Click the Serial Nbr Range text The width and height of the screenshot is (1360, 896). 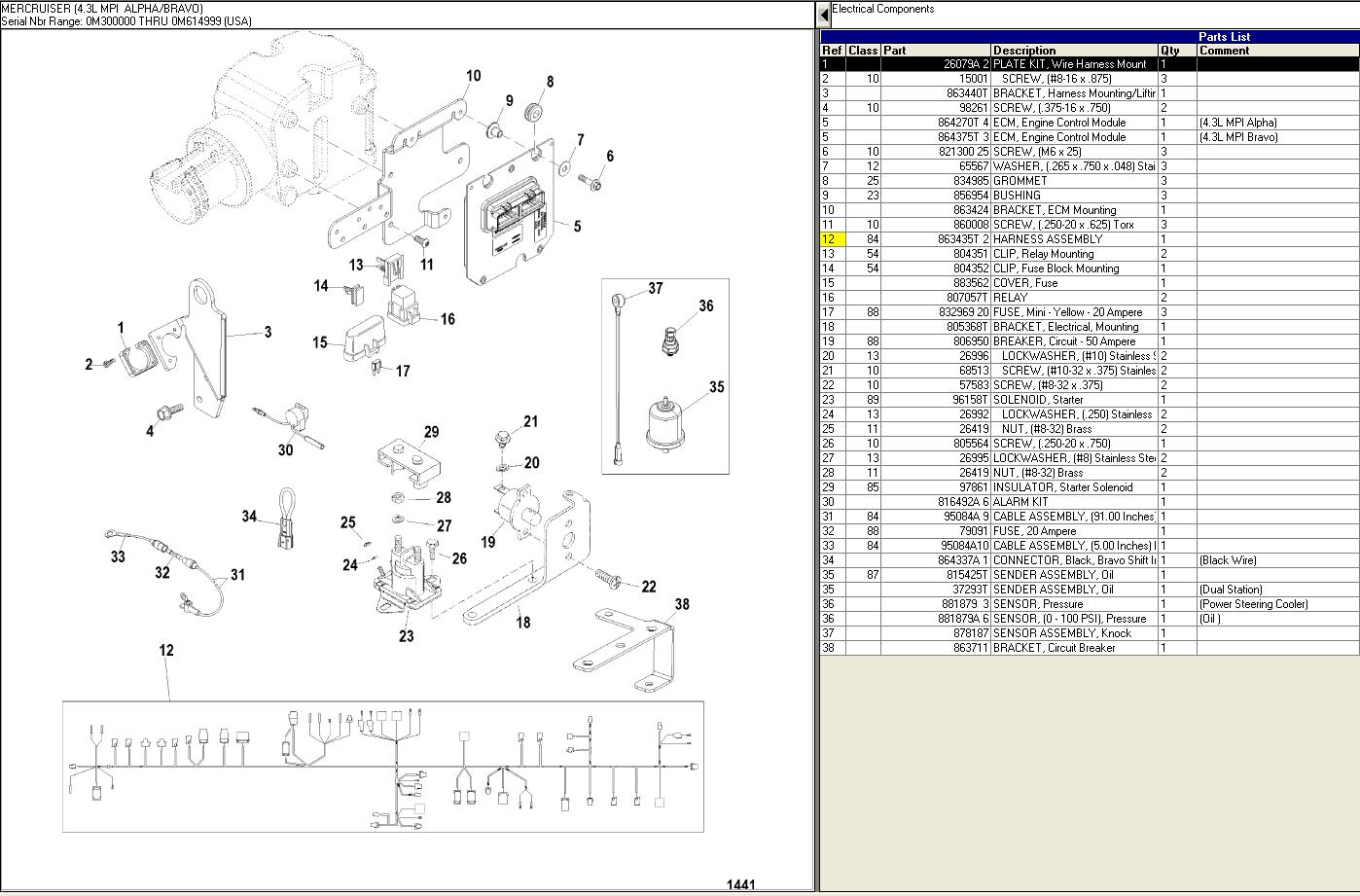pos(126,21)
